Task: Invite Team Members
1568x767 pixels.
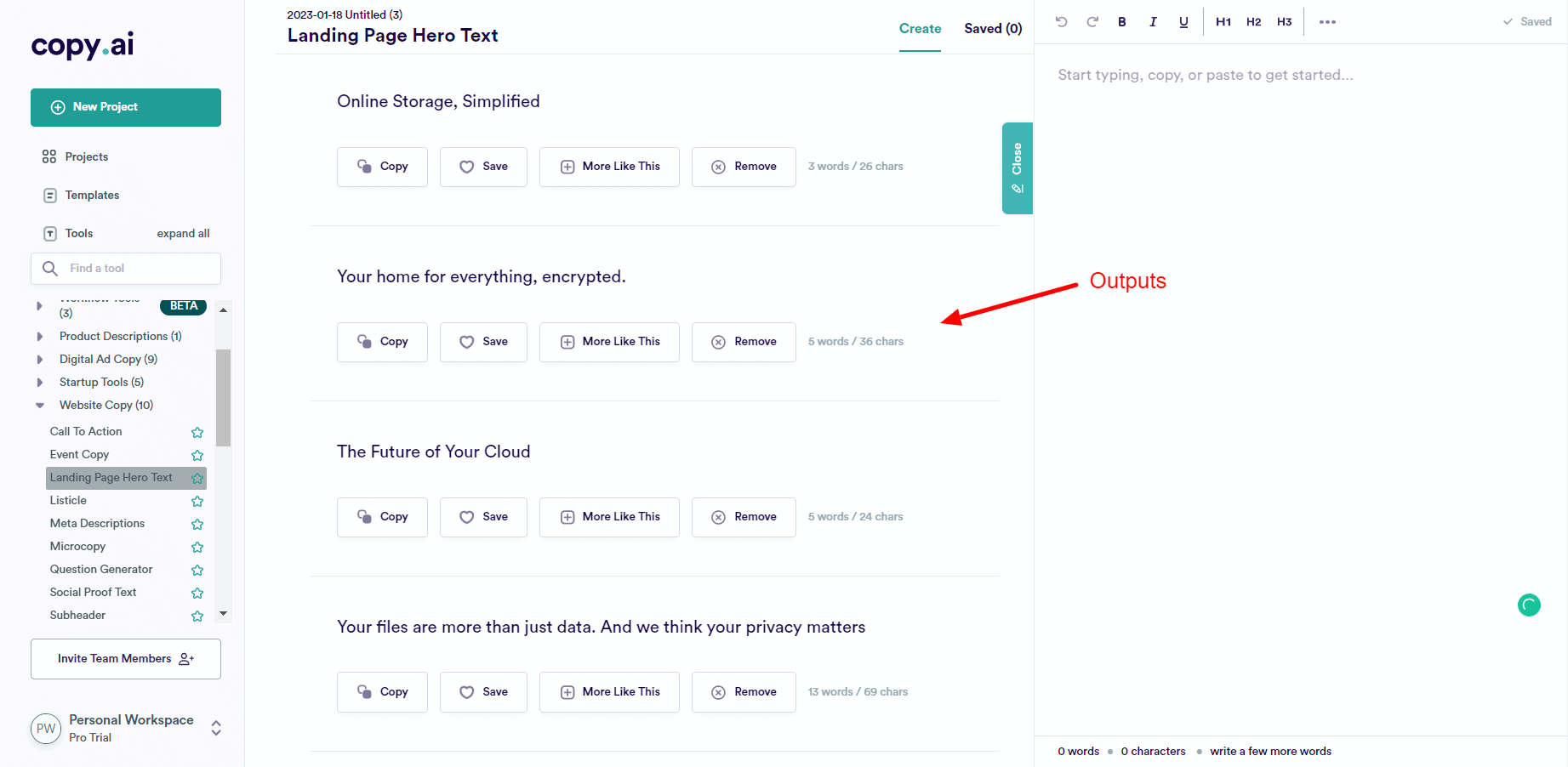Action: pyautogui.click(x=126, y=659)
